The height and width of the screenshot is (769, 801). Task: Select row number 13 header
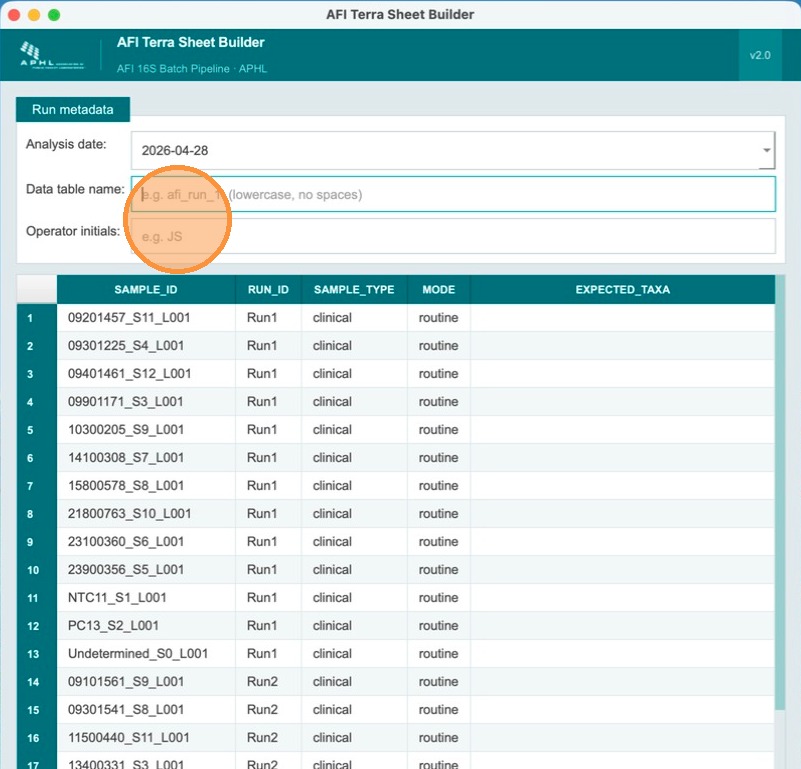coord(37,654)
